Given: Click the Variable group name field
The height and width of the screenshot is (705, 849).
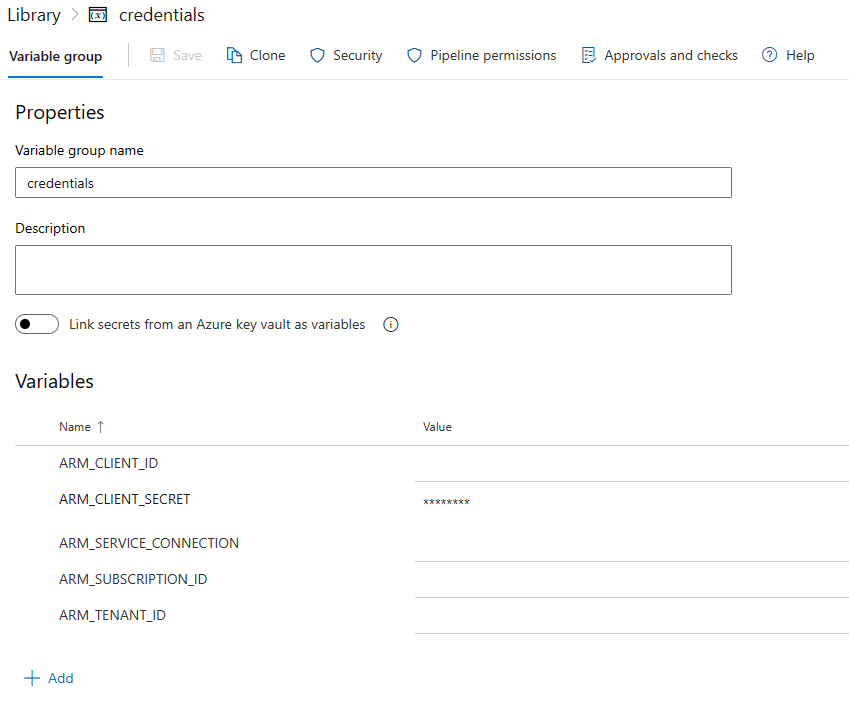Looking at the screenshot, I should [373, 183].
